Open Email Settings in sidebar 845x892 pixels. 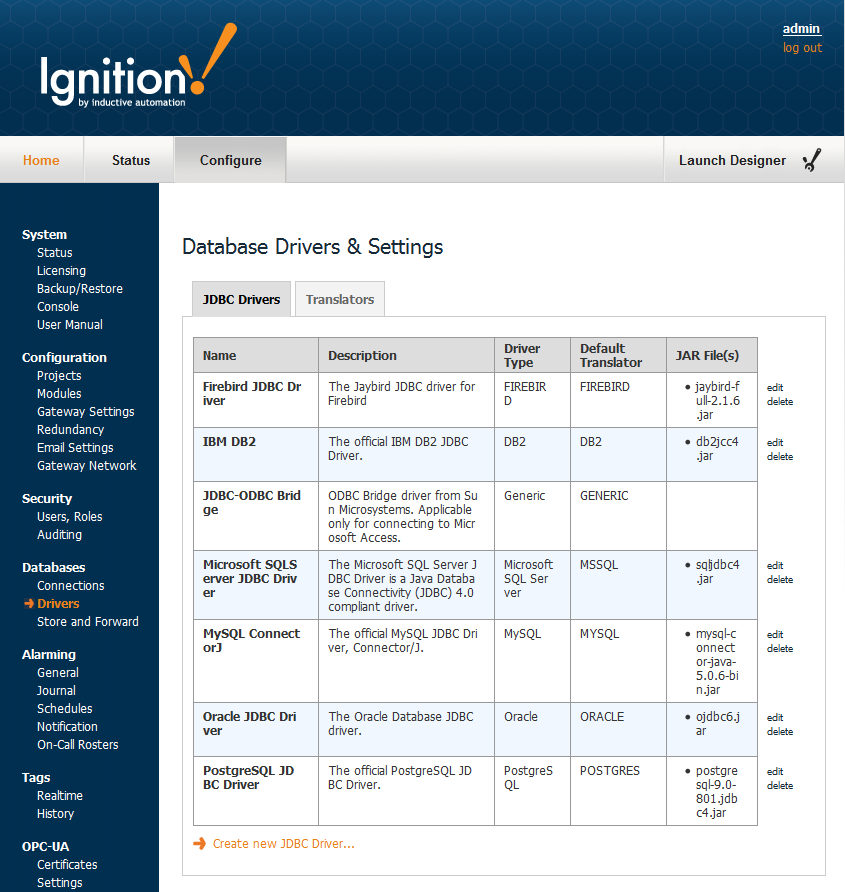(x=75, y=448)
